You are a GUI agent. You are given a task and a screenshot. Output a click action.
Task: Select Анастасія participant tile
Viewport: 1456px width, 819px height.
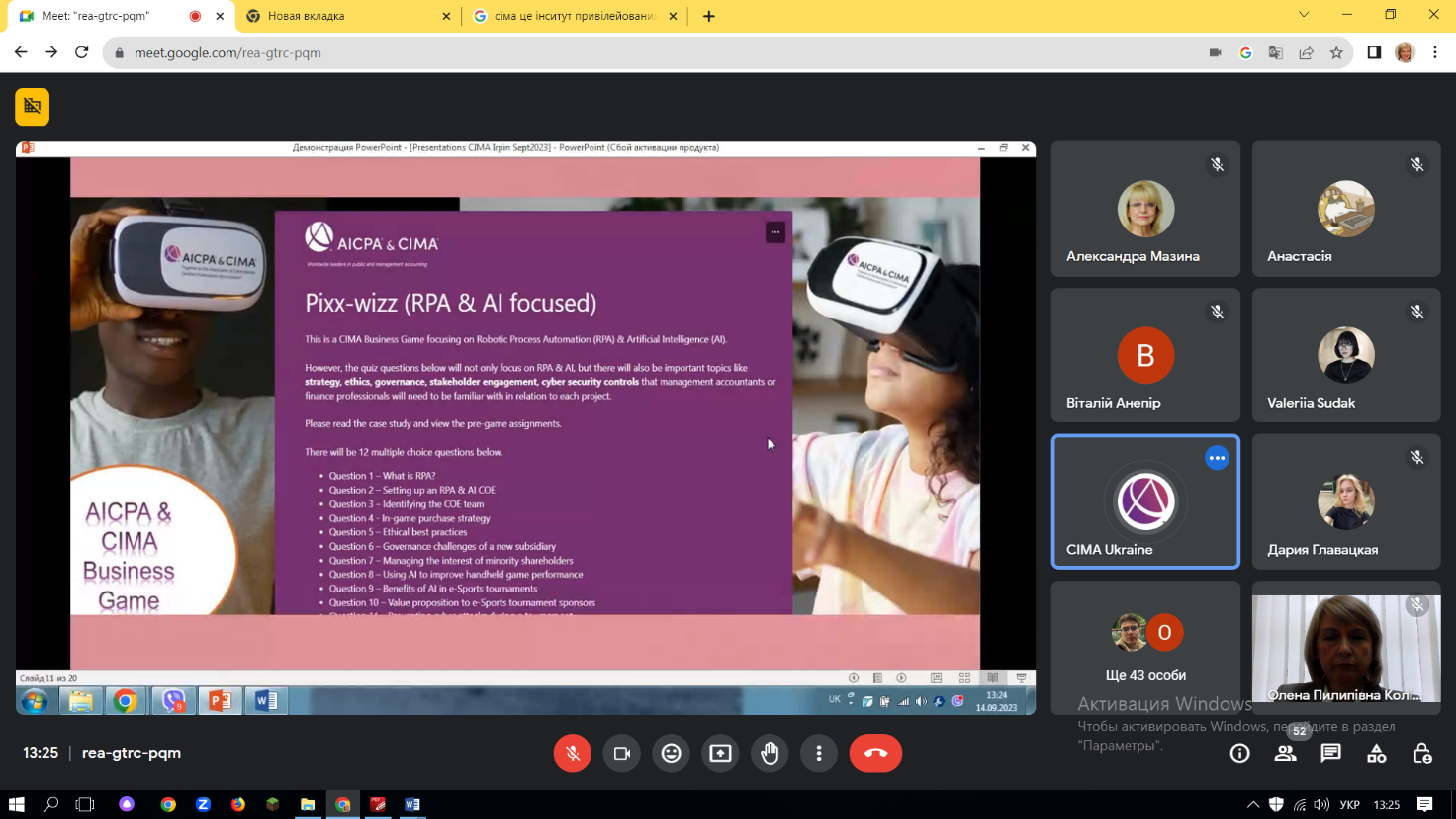coord(1346,209)
